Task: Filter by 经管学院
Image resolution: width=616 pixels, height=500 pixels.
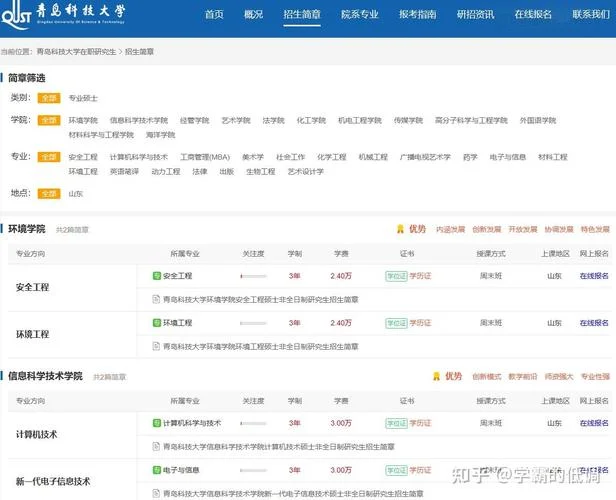Action: coord(194,120)
